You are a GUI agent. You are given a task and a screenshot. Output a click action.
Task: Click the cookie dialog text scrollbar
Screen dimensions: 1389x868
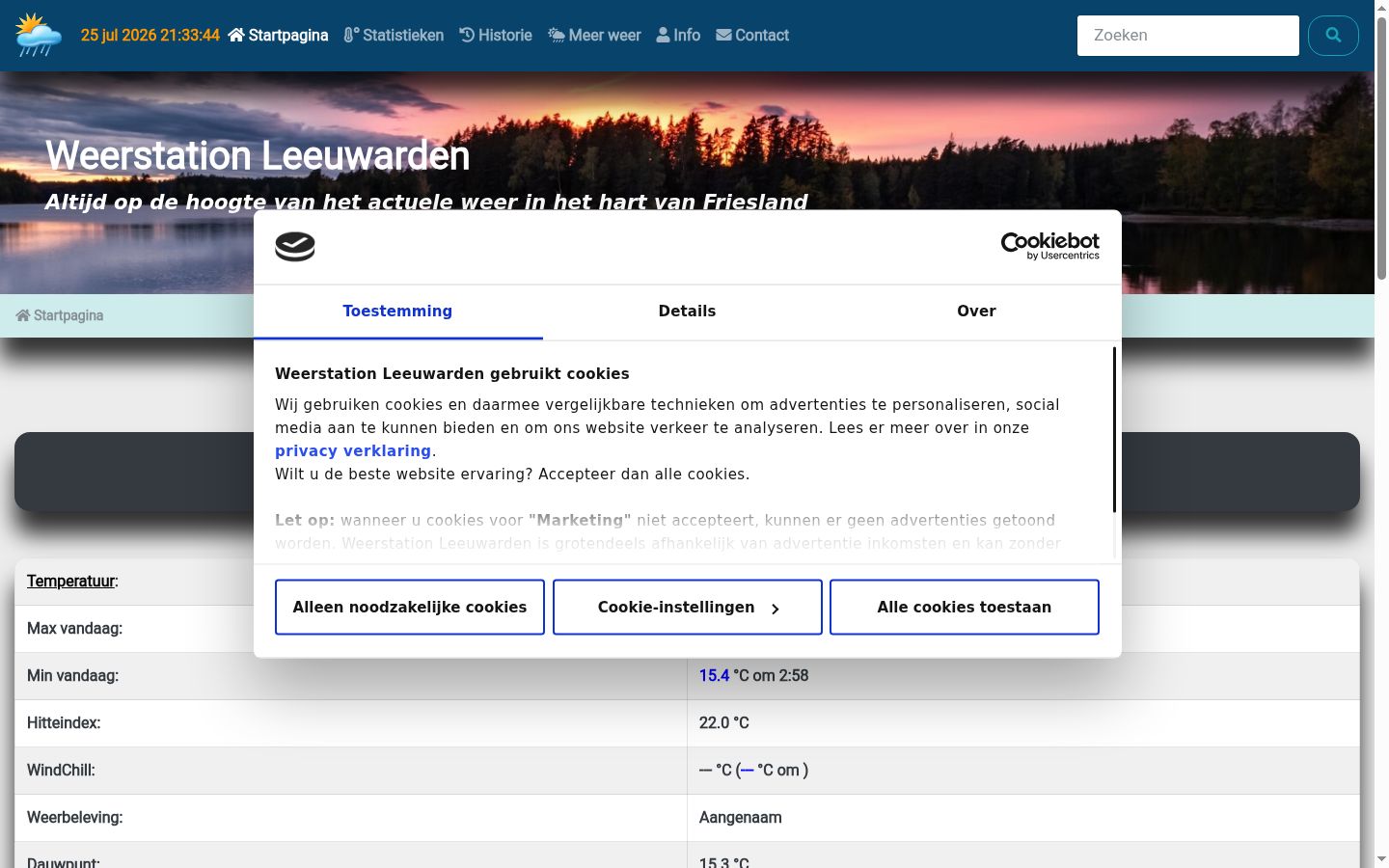click(1114, 430)
